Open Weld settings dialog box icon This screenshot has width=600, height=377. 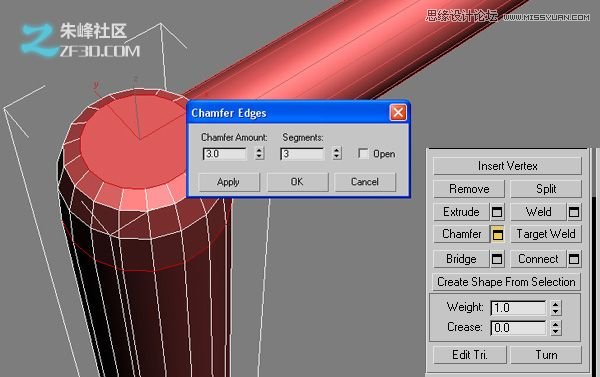[x=574, y=212]
